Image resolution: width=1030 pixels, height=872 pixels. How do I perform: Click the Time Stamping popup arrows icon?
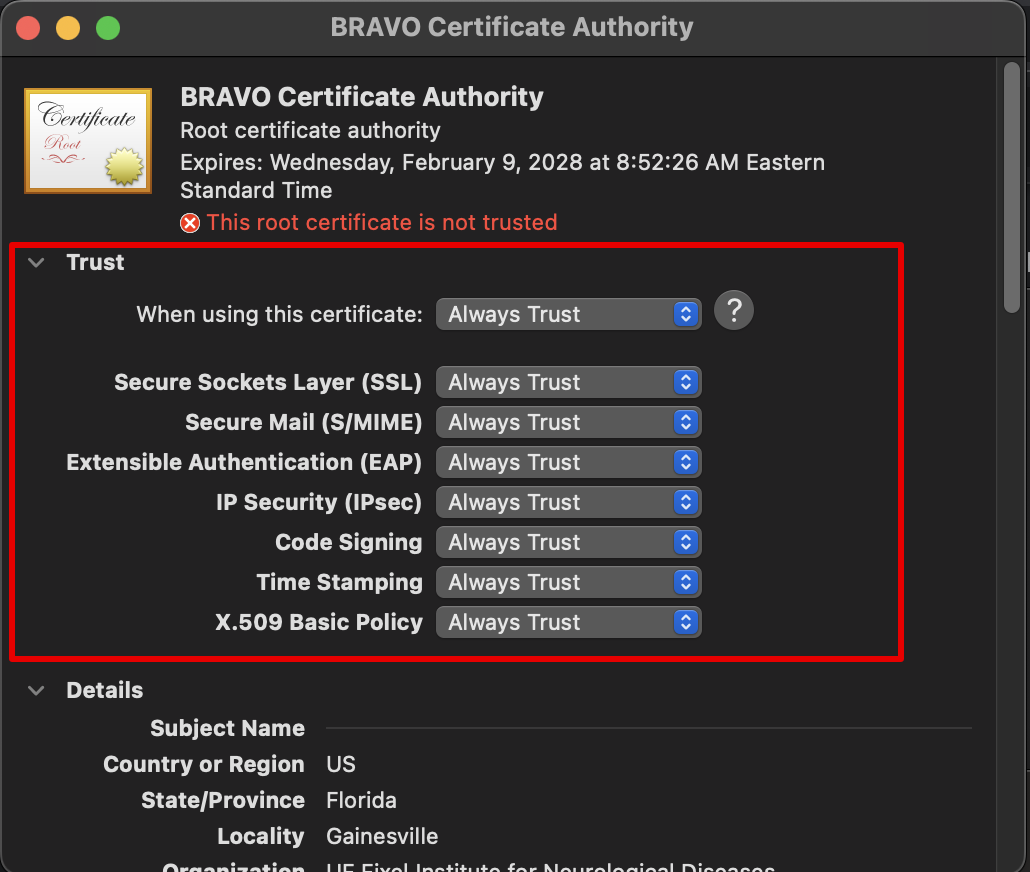coord(686,582)
